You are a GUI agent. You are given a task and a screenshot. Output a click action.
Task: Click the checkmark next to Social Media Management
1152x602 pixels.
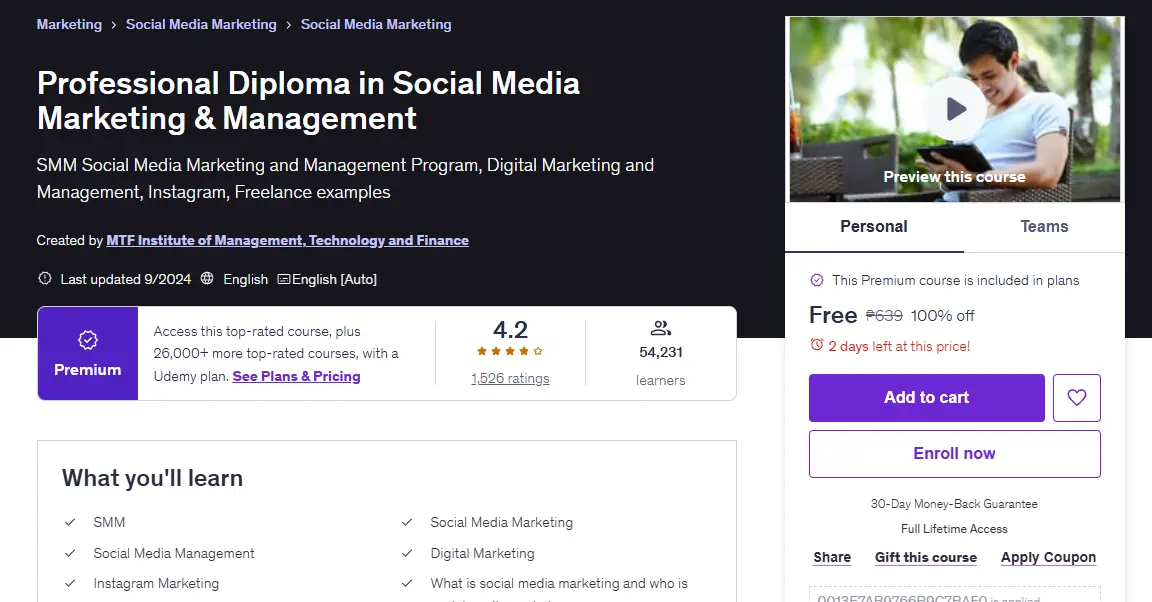(70, 553)
